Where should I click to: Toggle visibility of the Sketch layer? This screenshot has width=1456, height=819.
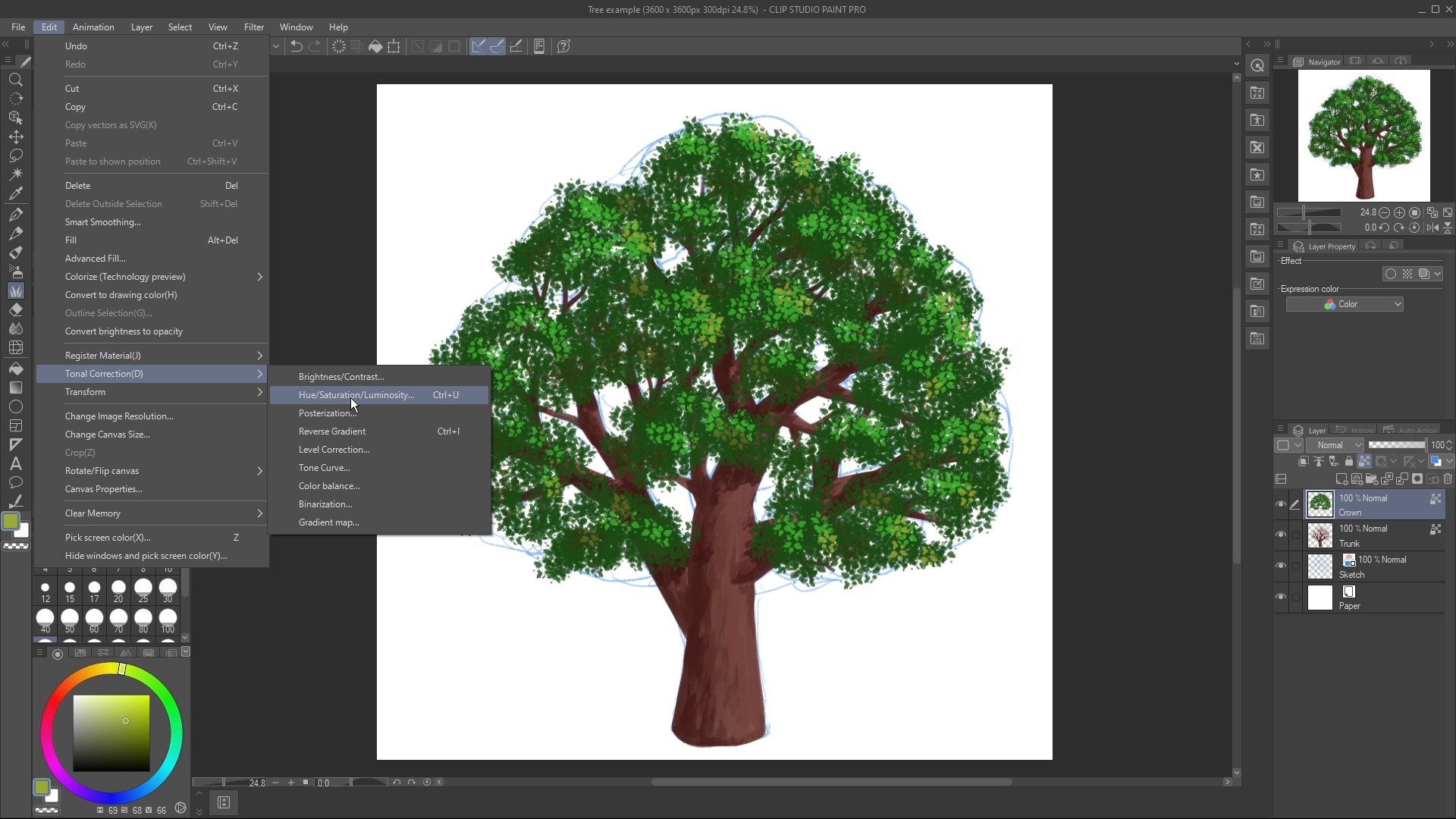point(1281,566)
